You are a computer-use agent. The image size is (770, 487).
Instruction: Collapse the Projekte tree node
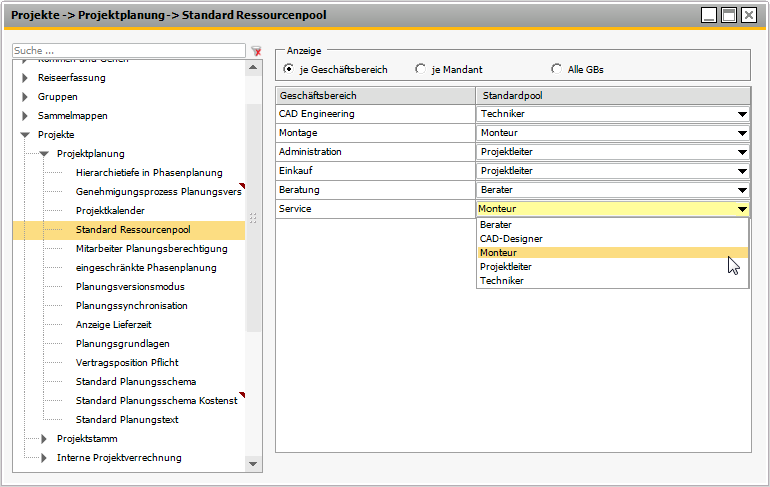[25, 134]
